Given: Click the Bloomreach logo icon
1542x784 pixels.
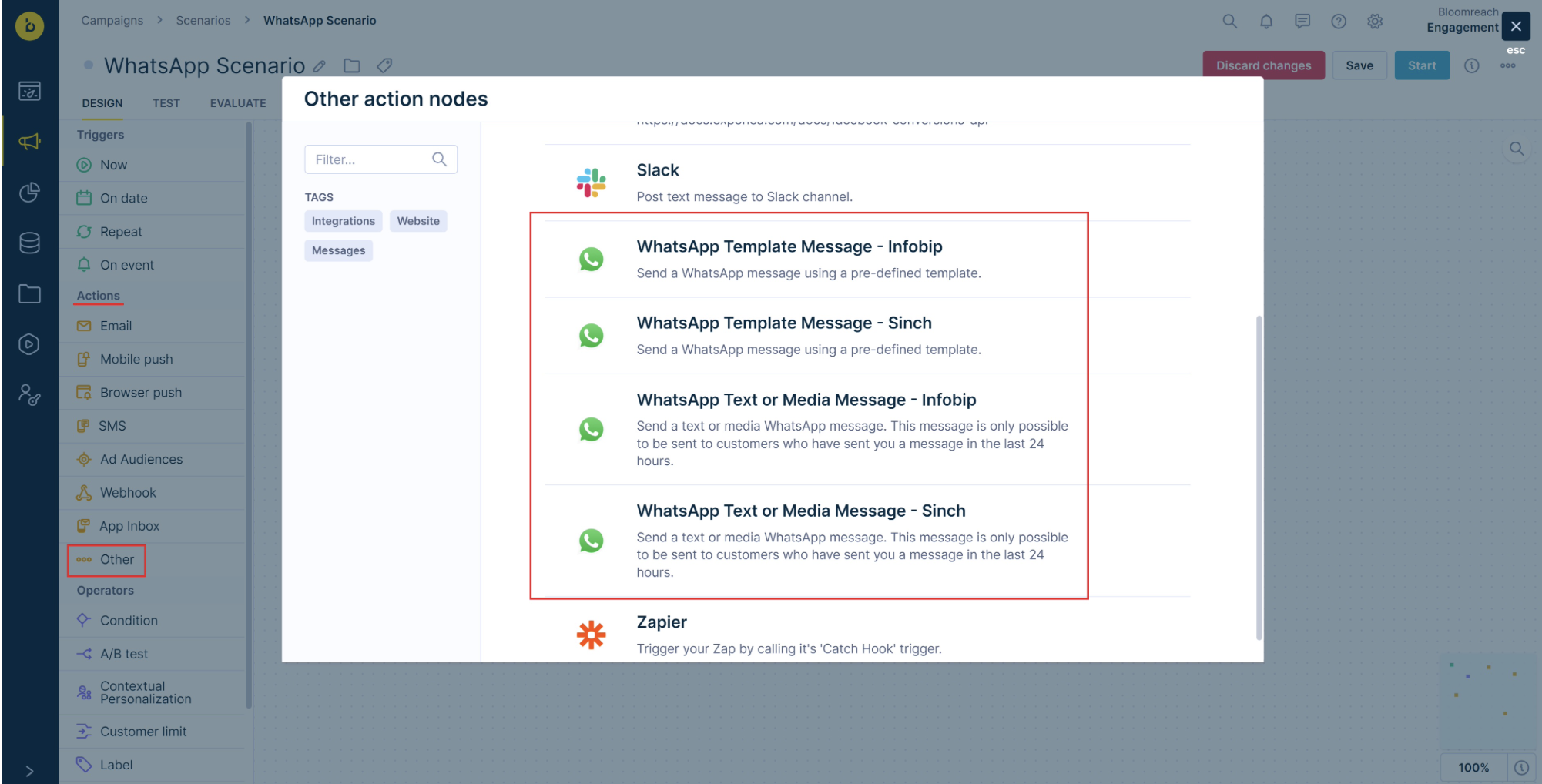Looking at the screenshot, I should 29,25.
